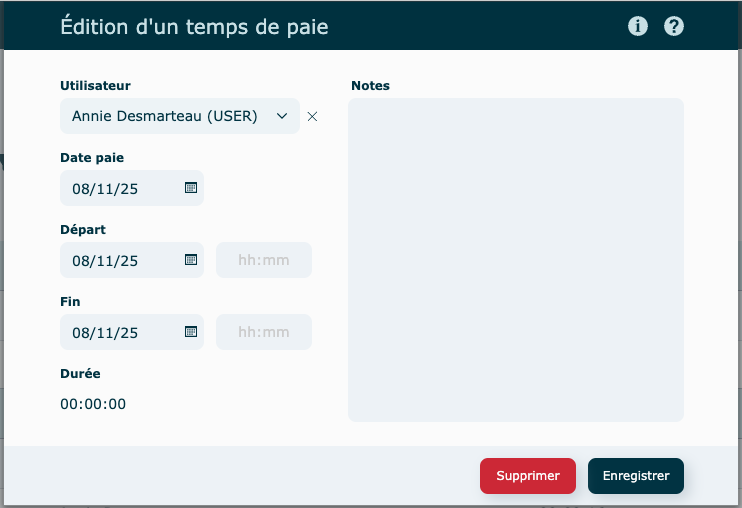Open the Départ calendar picker icon

pos(191,260)
